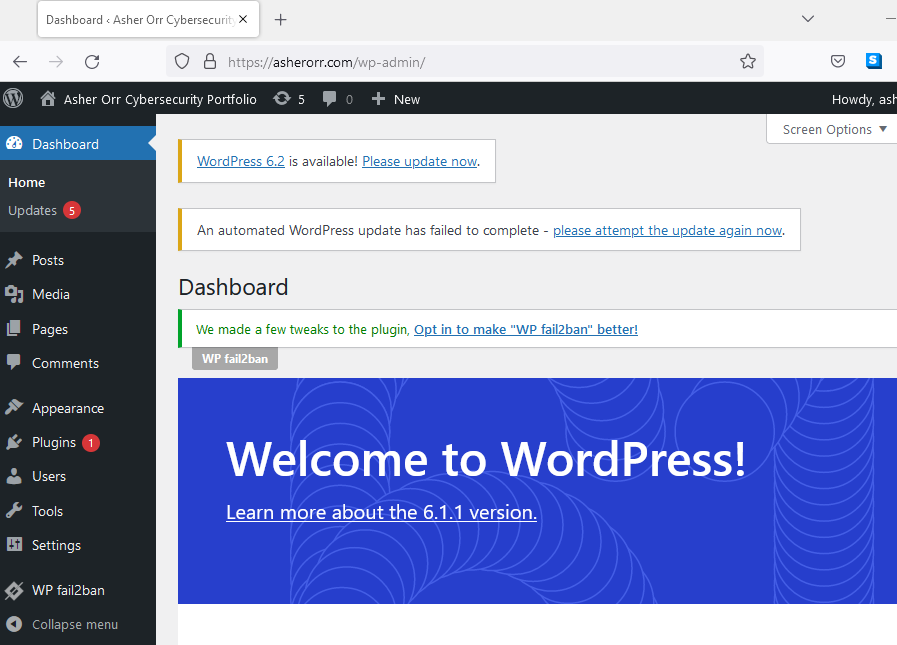This screenshot has width=897, height=645.
Task: Click the WordPress logo in admin bar
Action: [x=13, y=98]
